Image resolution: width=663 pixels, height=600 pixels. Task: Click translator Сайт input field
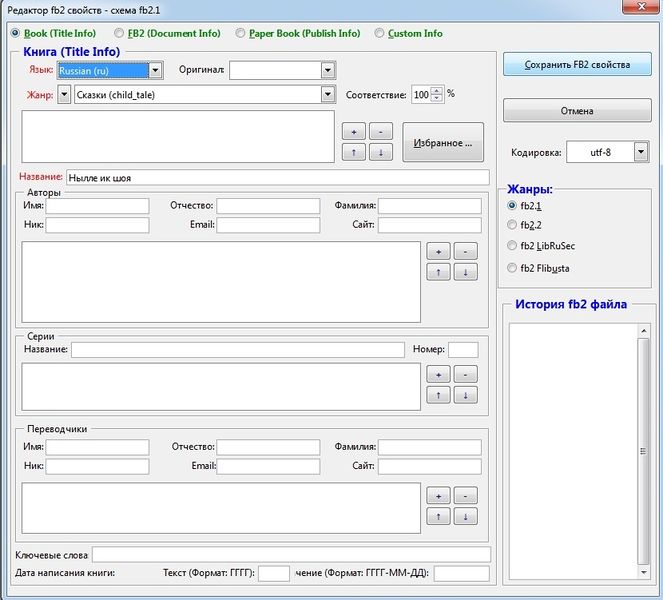click(x=430, y=466)
